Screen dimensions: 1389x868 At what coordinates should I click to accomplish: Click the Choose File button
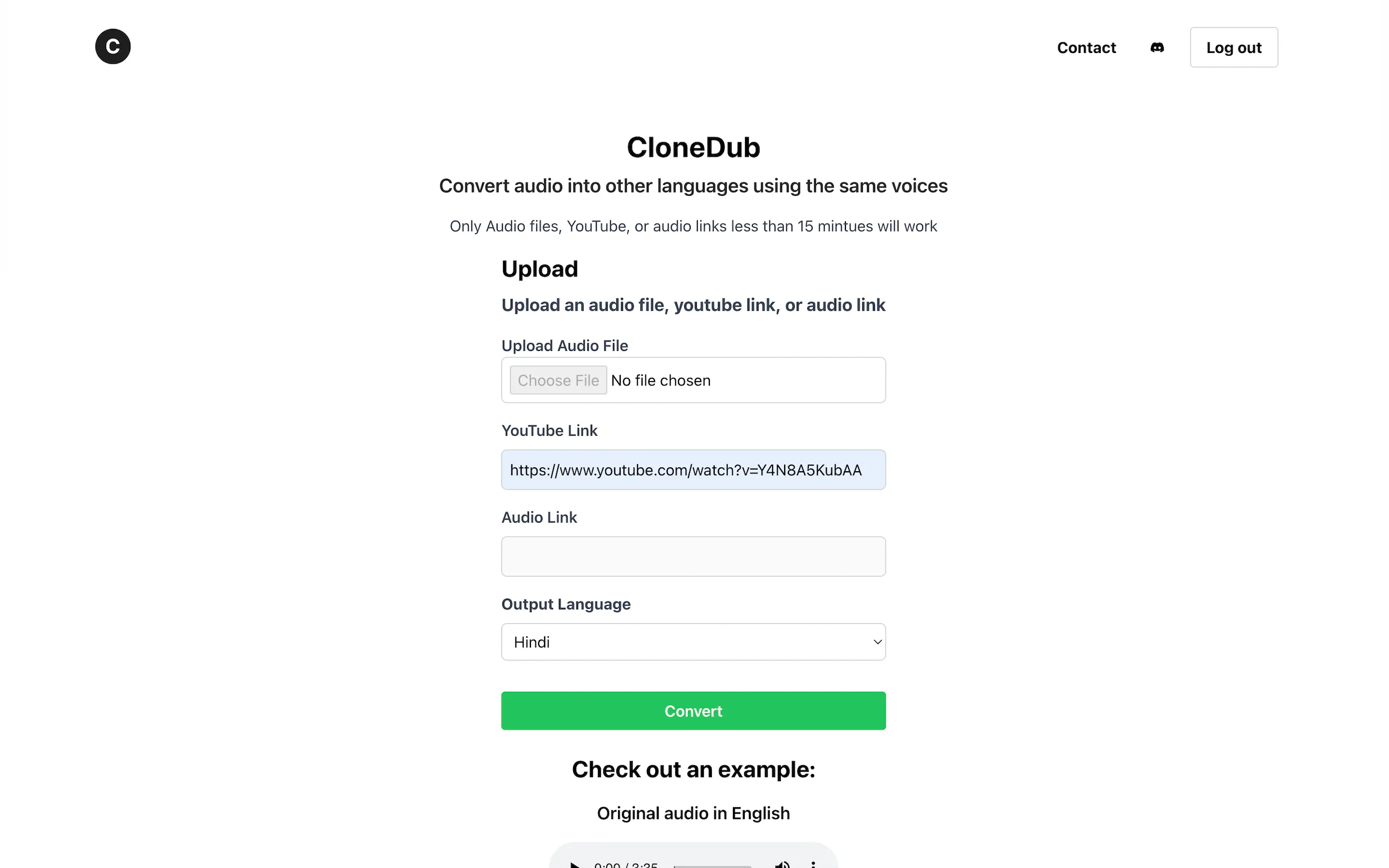tap(558, 380)
